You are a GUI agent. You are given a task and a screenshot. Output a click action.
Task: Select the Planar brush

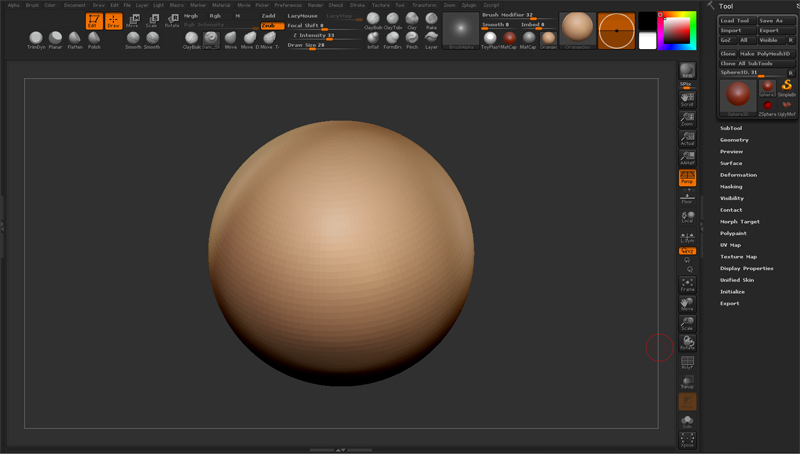(x=55, y=40)
